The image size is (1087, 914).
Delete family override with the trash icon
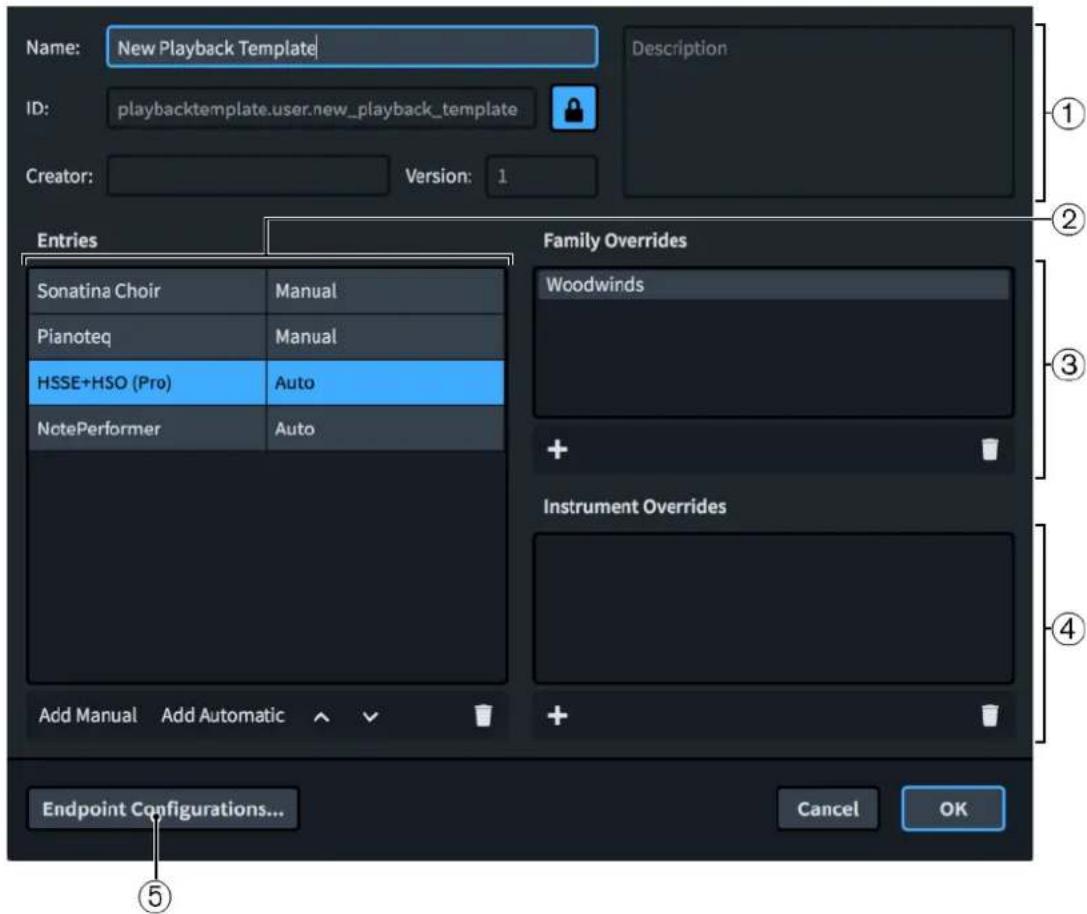(990, 449)
